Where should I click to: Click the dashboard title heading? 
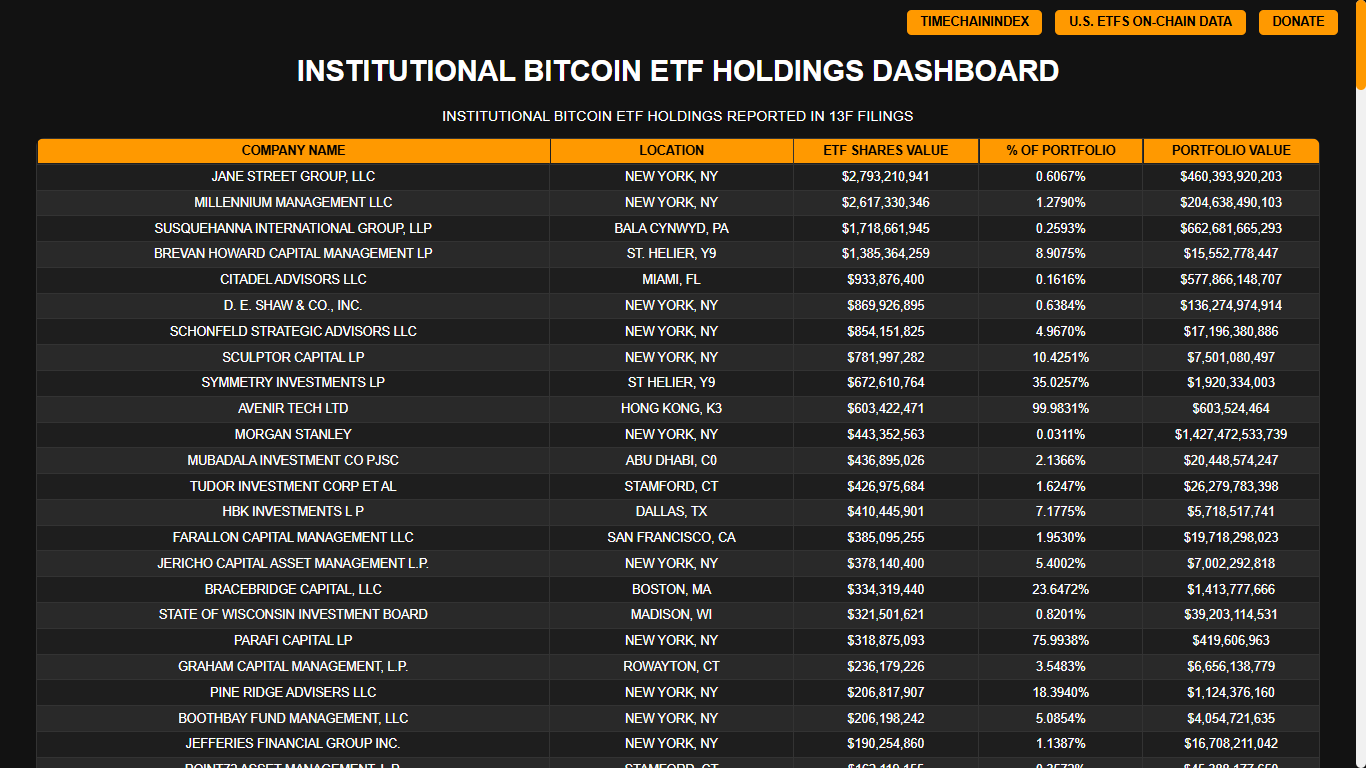click(677, 71)
